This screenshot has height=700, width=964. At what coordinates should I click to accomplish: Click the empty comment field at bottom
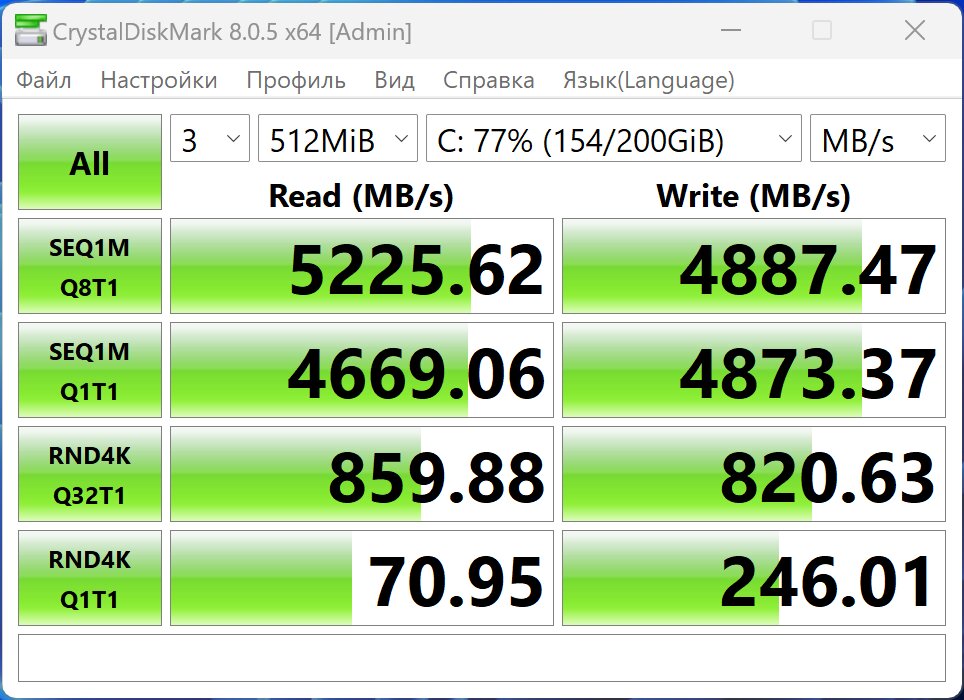tap(482, 658)
